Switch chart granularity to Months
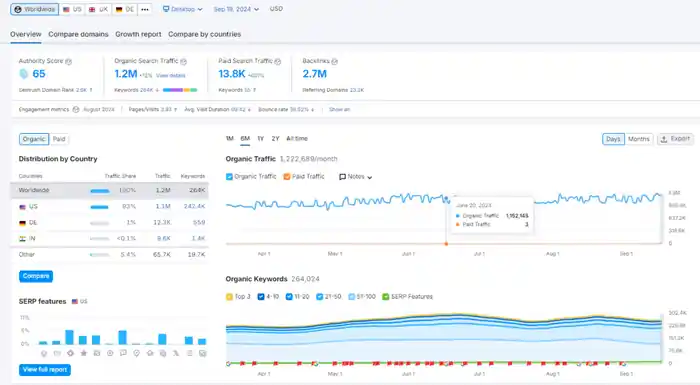Image resolution: width=700 pixels, height=385 pixels. 639,139
